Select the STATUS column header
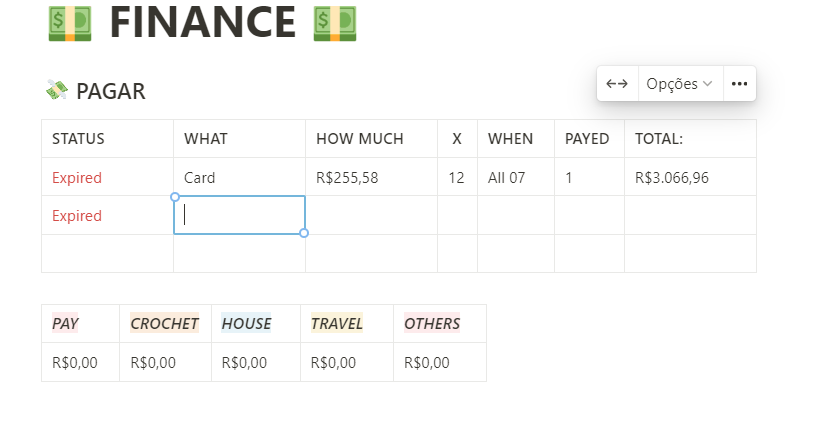This screenshot has width=820, height=440. [x=78, y=139]
